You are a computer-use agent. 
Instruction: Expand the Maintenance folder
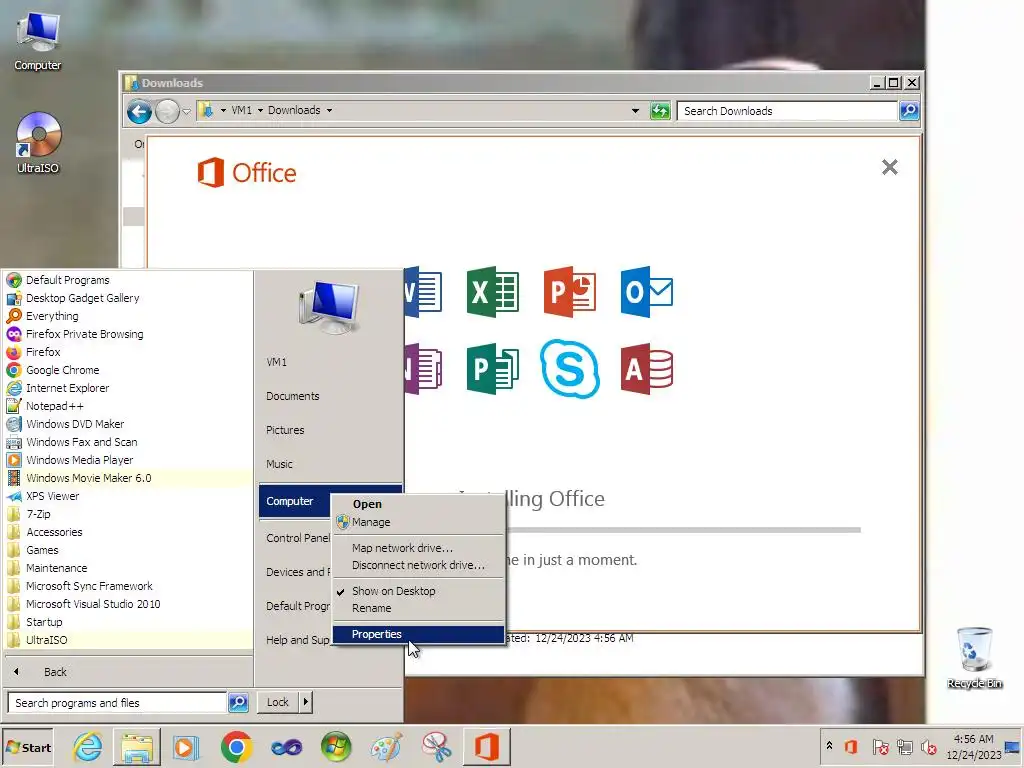tap(56, 568)
